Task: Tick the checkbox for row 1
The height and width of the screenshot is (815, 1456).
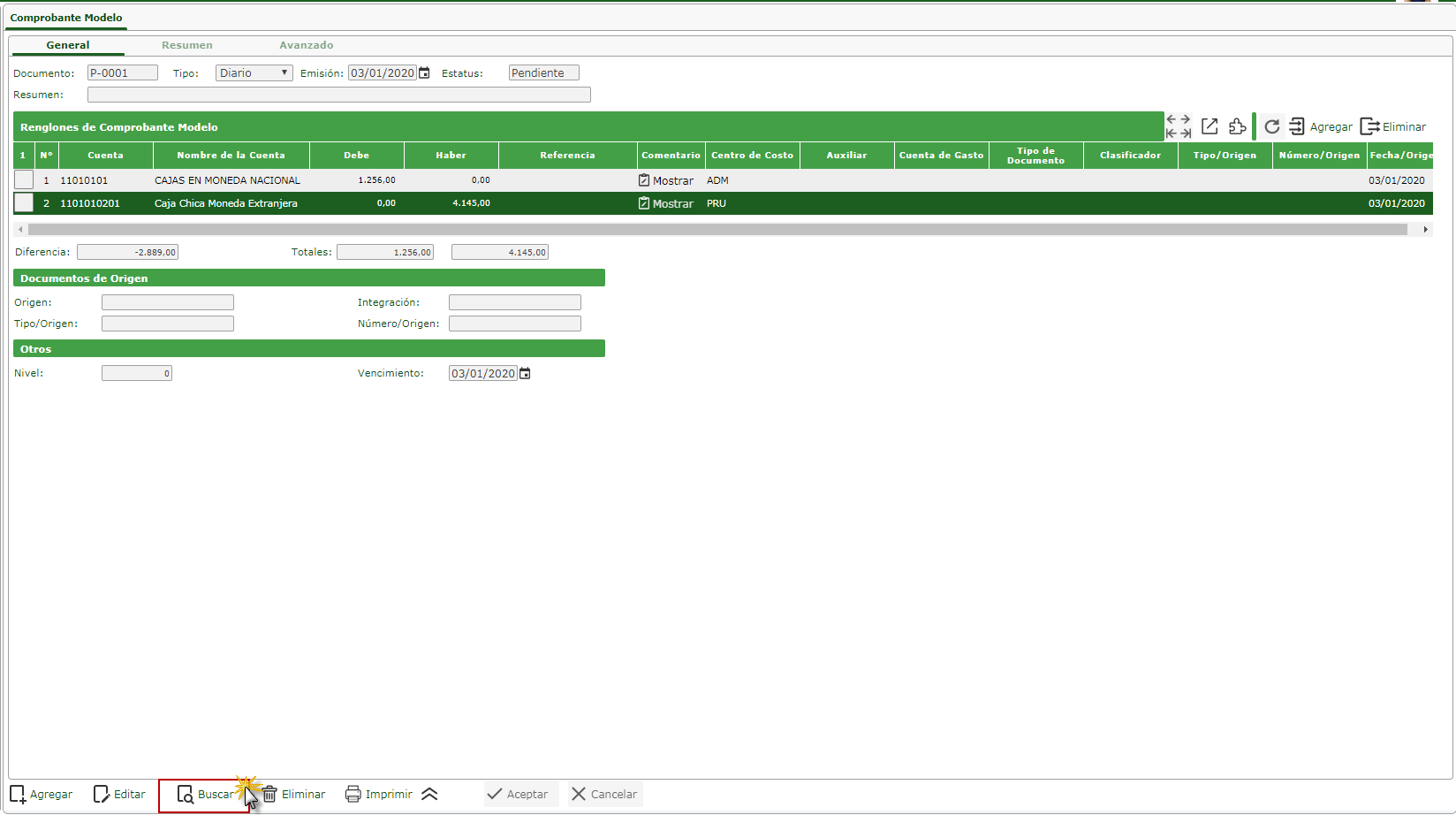Action: point(24,179)
